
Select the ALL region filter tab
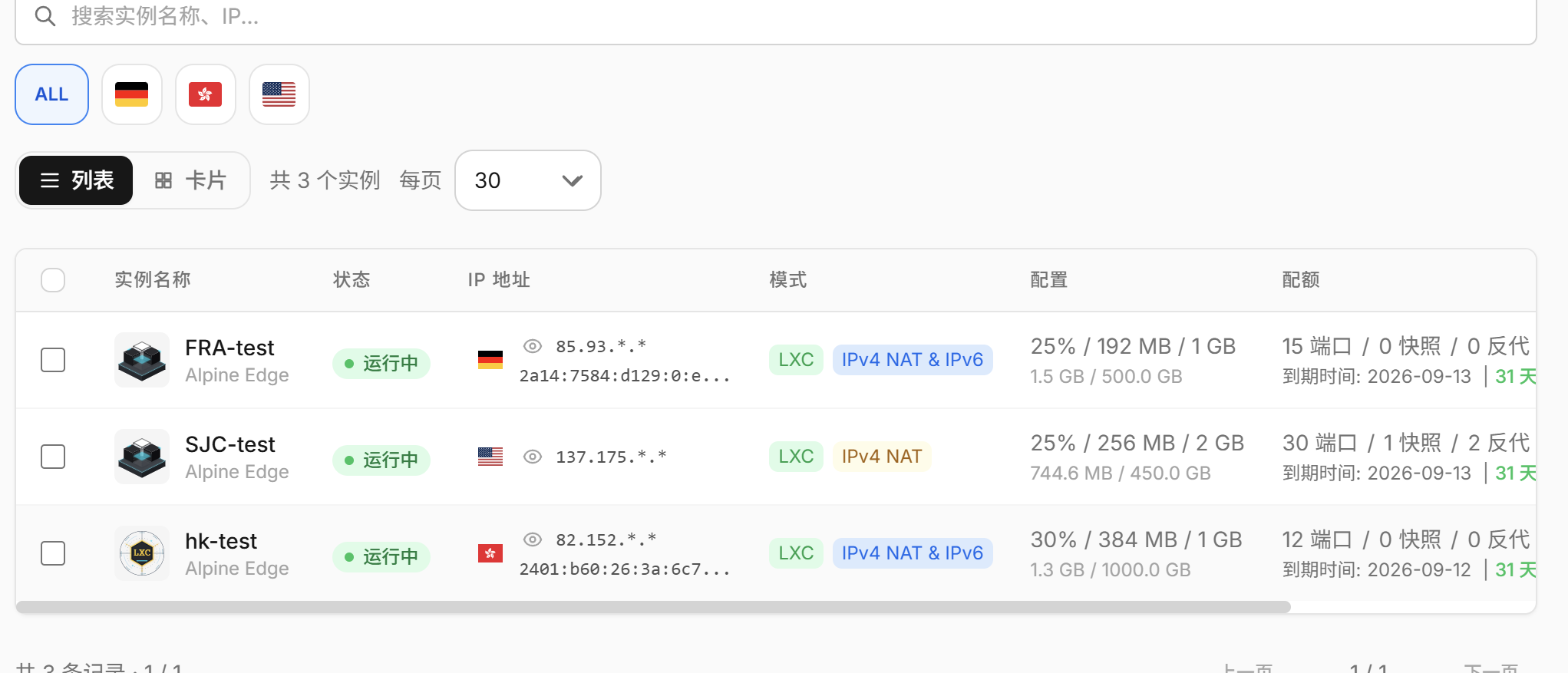pyautogui.click(x=52, y=94)
